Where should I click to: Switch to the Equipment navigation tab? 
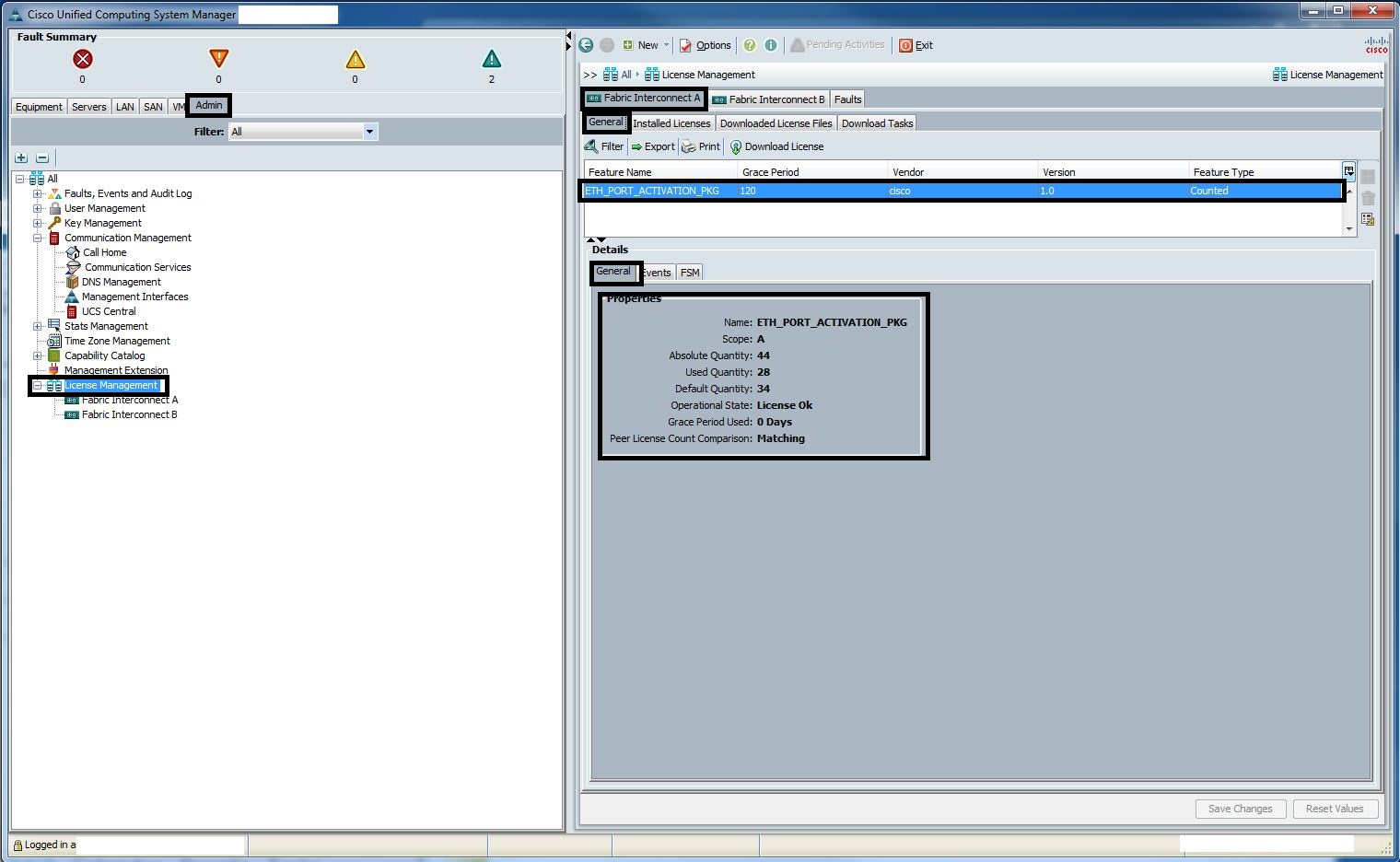[x=39, y=107]
